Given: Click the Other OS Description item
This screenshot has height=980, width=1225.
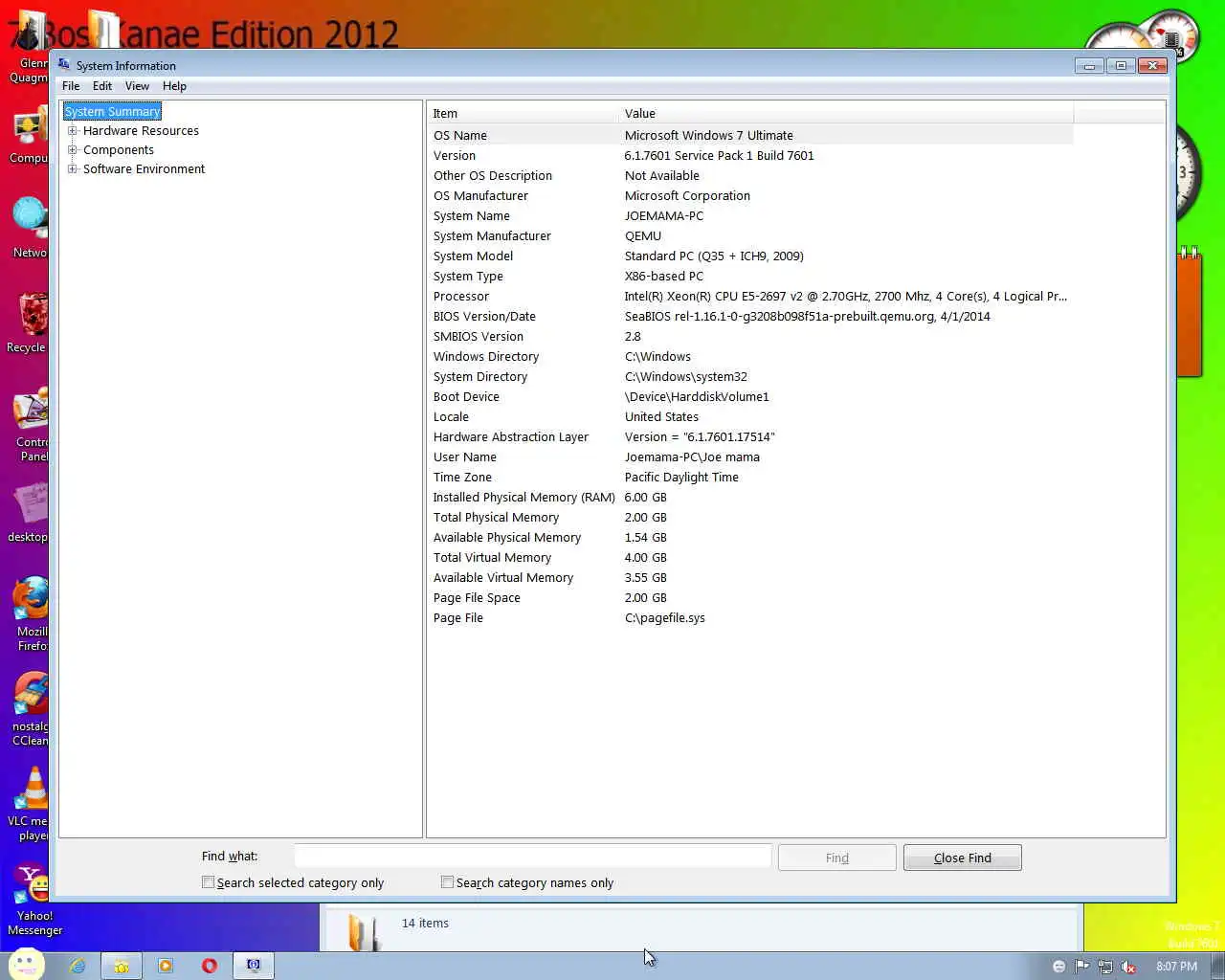Looking at the screenshot, I should 493,175.
